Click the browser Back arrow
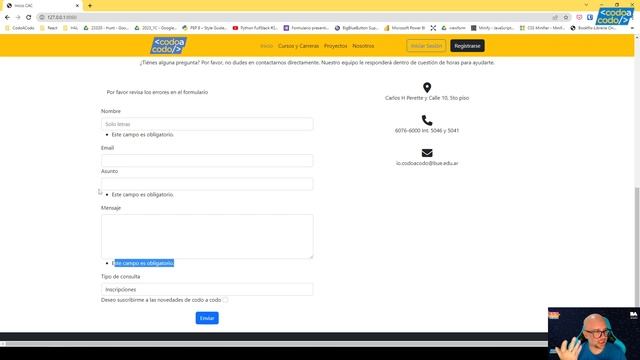The image size is (640, 360). pos(7,17)
